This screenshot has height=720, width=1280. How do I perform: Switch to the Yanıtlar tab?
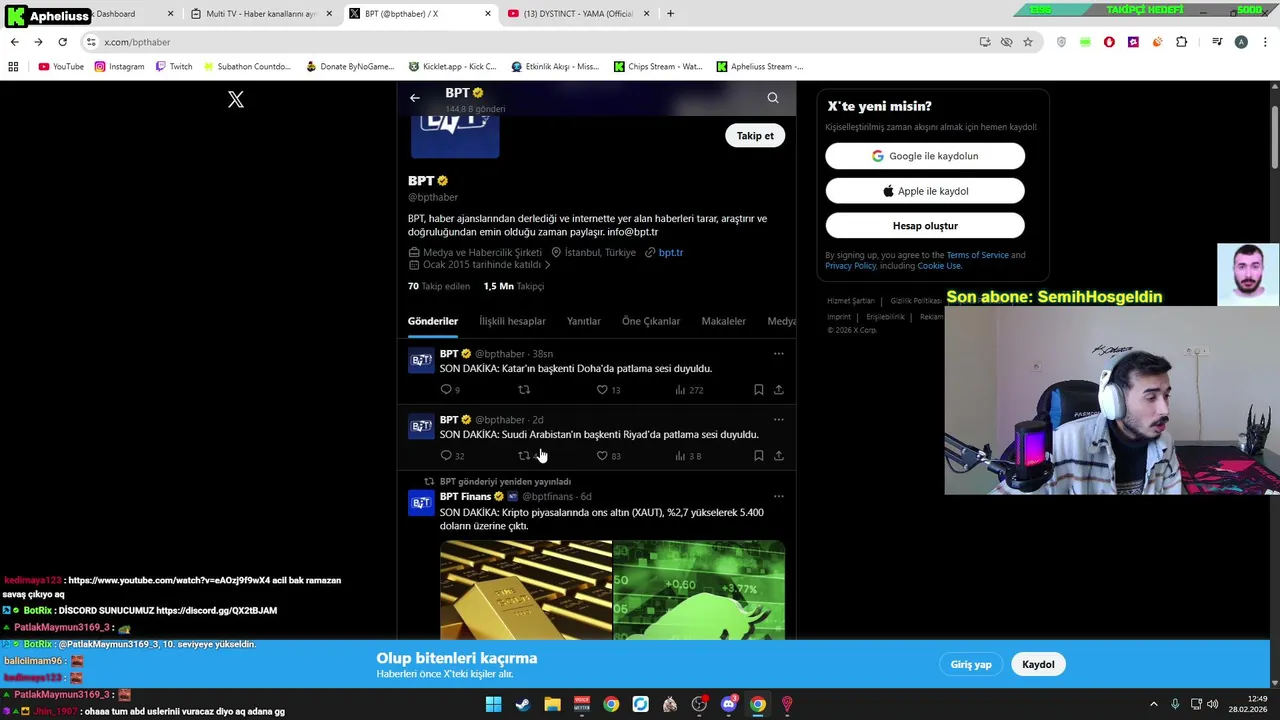click(x=584, y=321)
